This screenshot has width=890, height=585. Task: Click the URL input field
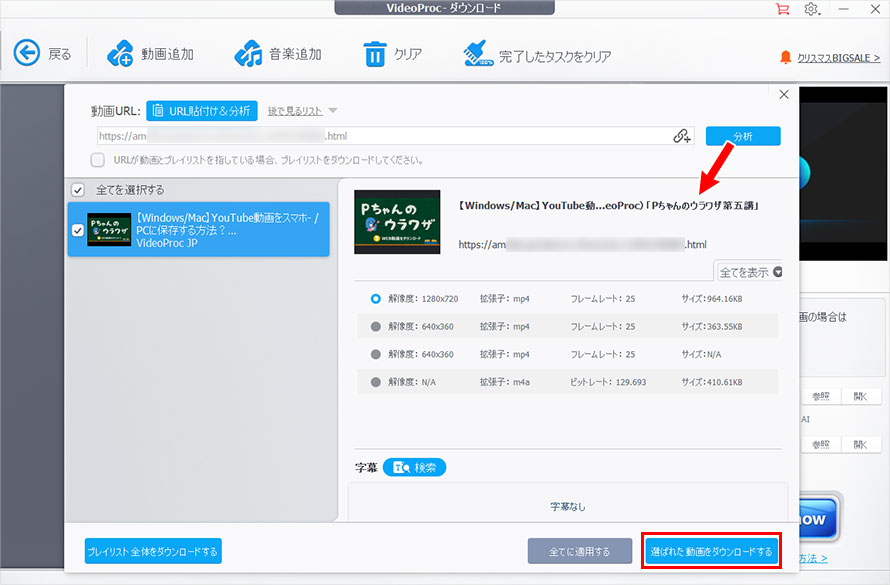pos(400,135)
